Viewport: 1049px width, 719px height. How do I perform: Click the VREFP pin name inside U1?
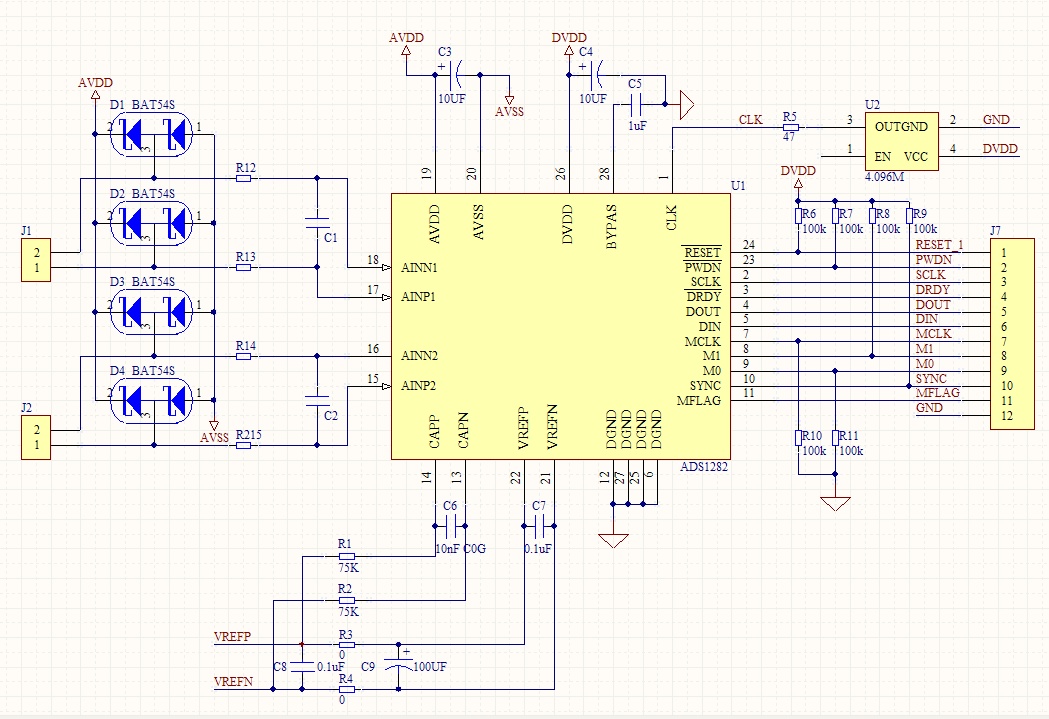coord(523,428)
